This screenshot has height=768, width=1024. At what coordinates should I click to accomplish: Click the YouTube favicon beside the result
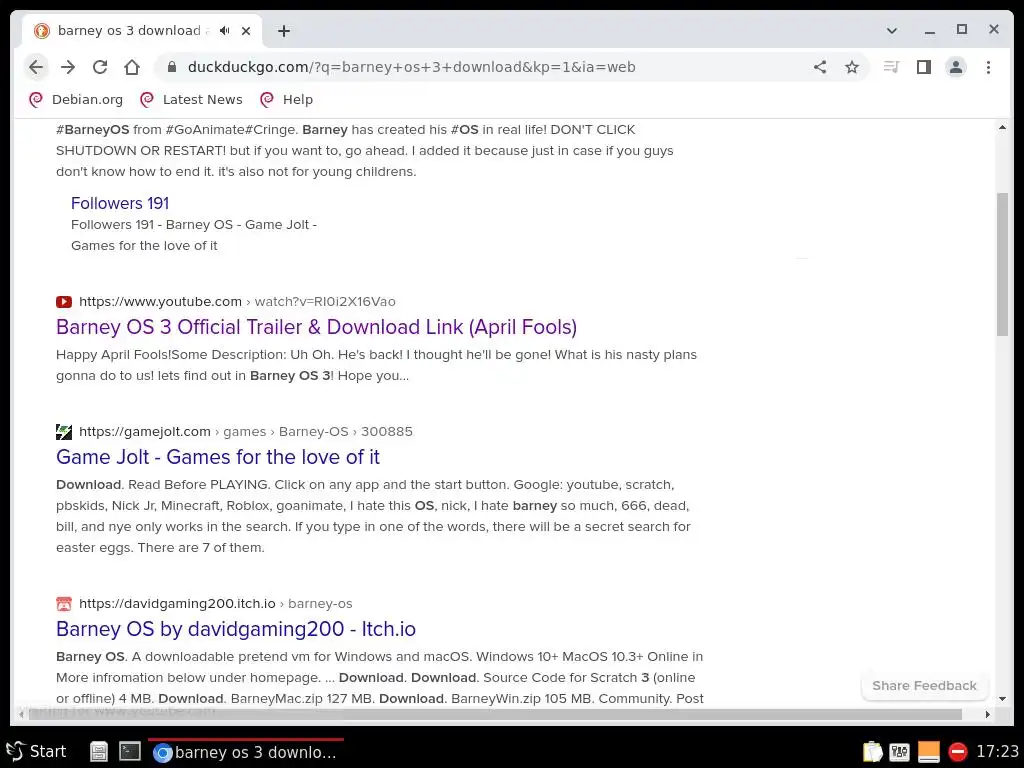click(64, 302)
